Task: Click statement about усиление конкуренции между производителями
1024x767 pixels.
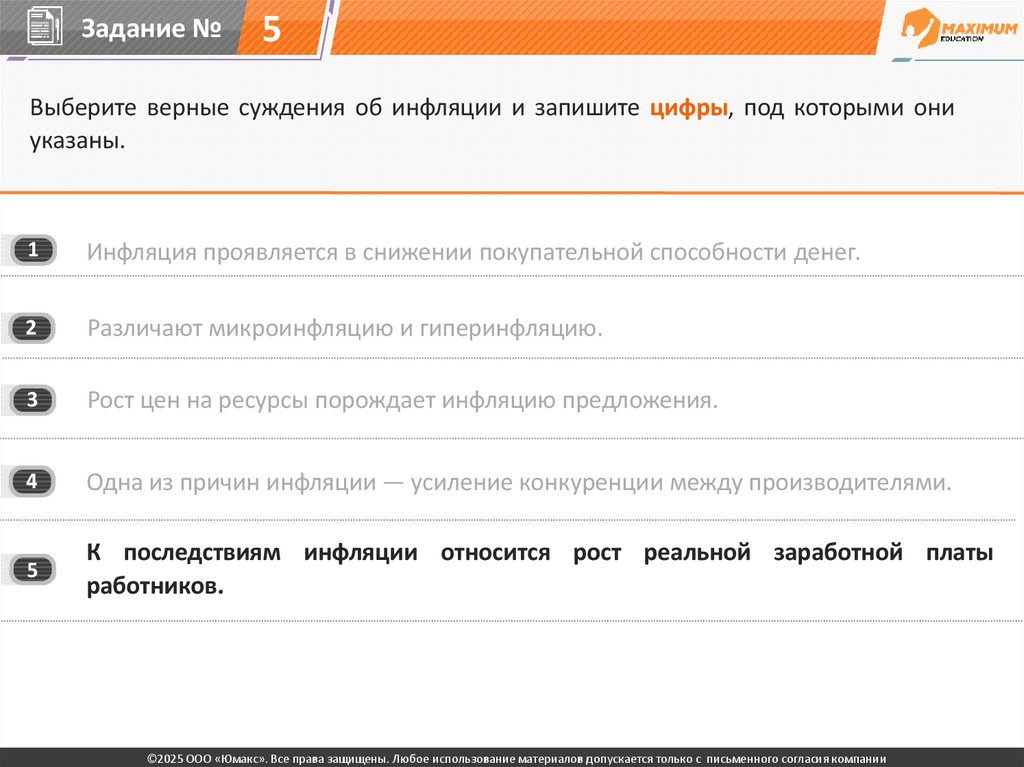Action: [519, 482]
